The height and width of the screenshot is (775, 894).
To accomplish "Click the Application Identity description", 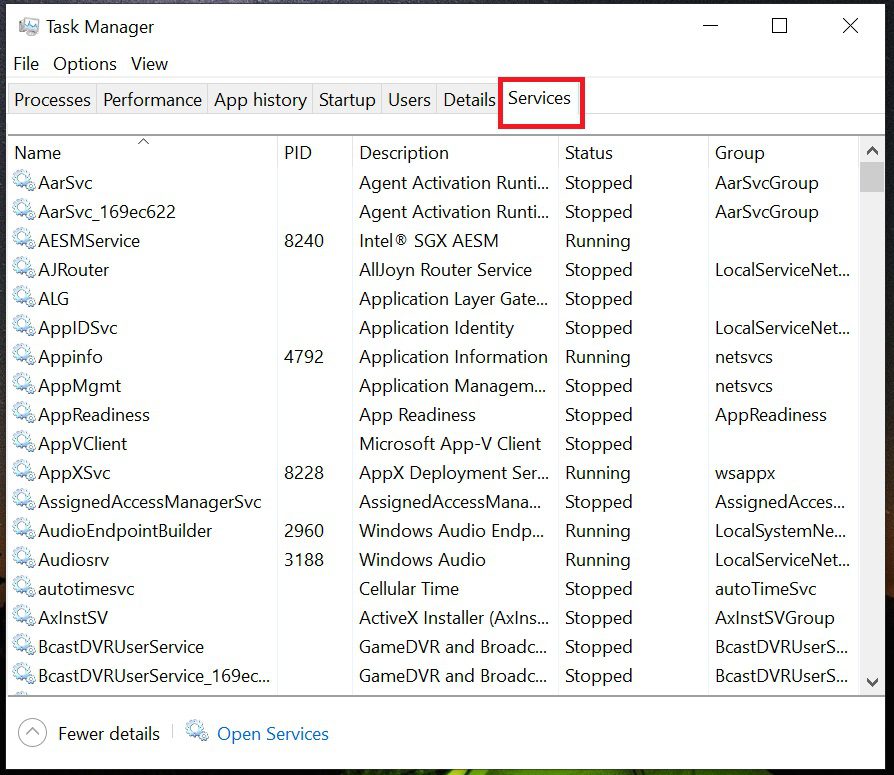I will [437, 328].
